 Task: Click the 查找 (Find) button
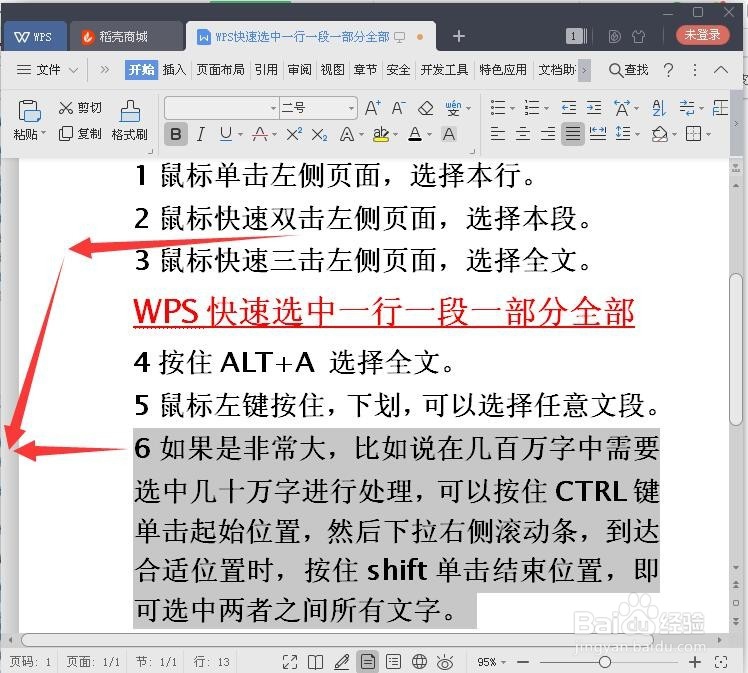click(629, 70)
